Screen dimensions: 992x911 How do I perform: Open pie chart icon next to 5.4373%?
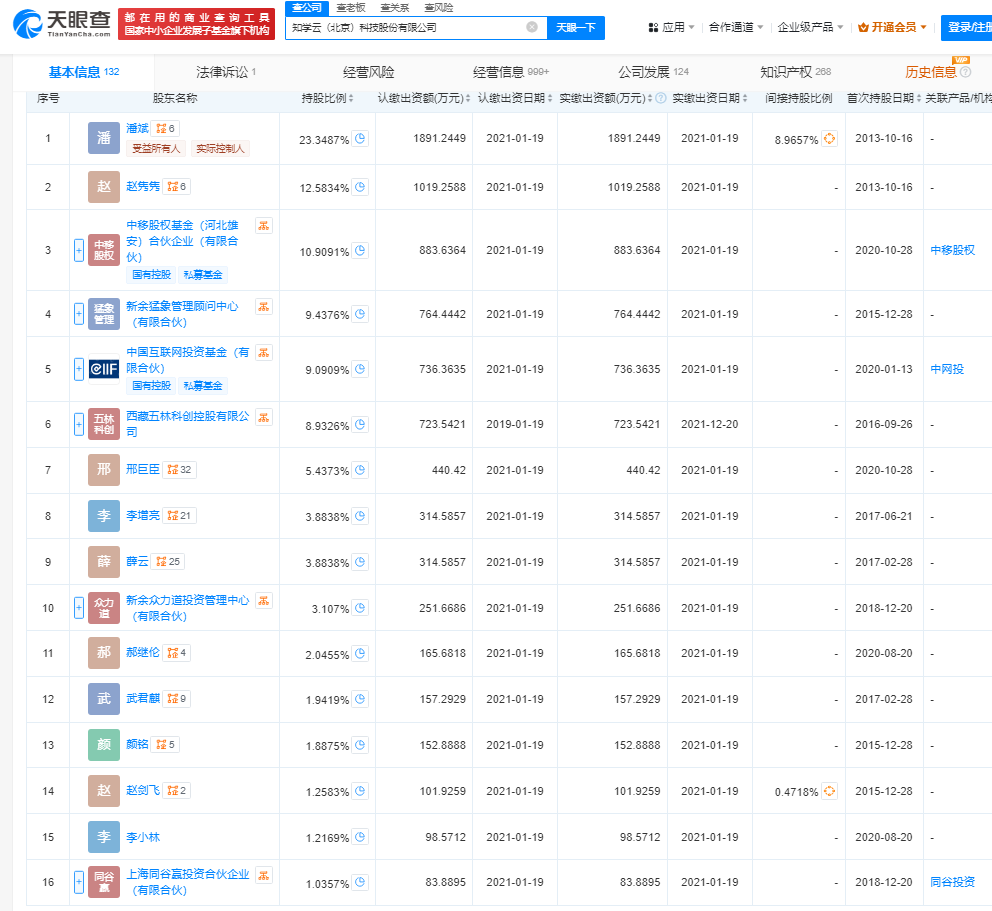[360, 470]
